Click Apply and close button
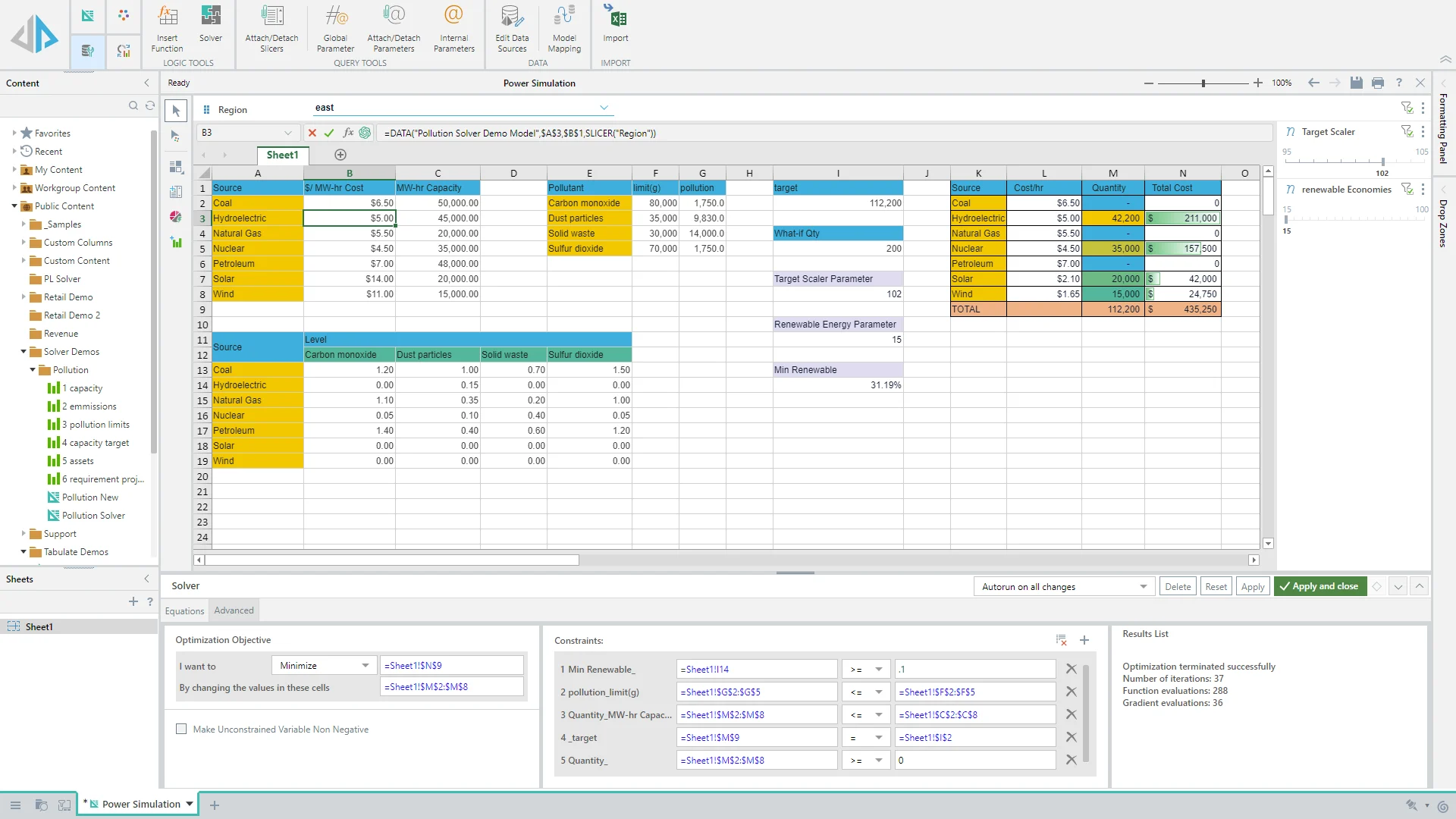This screenshot has width=1456, height=819. click(1319, 586)
